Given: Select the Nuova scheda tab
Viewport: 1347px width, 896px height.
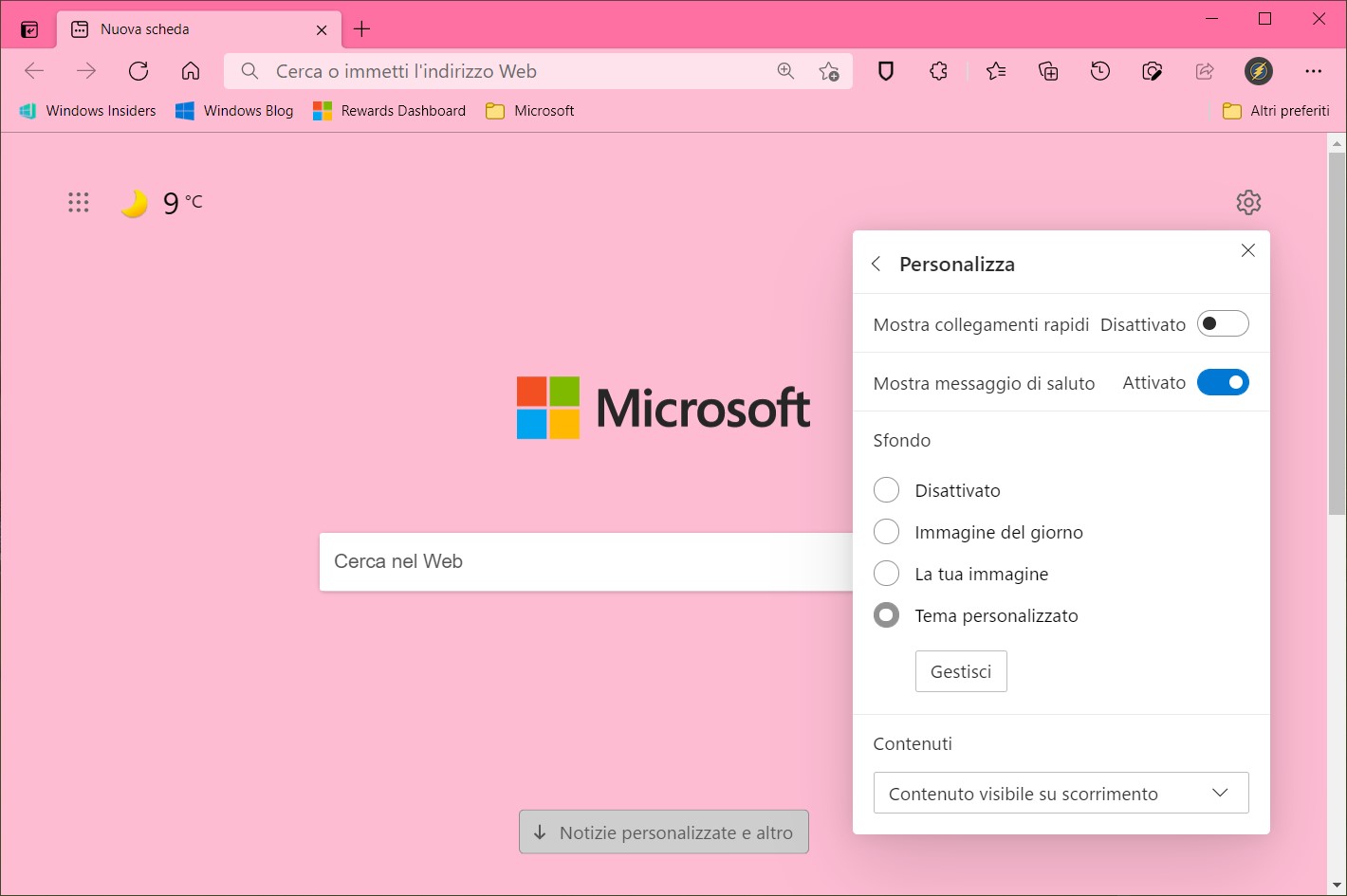Looking at the screenshot, I should (199, 29).
